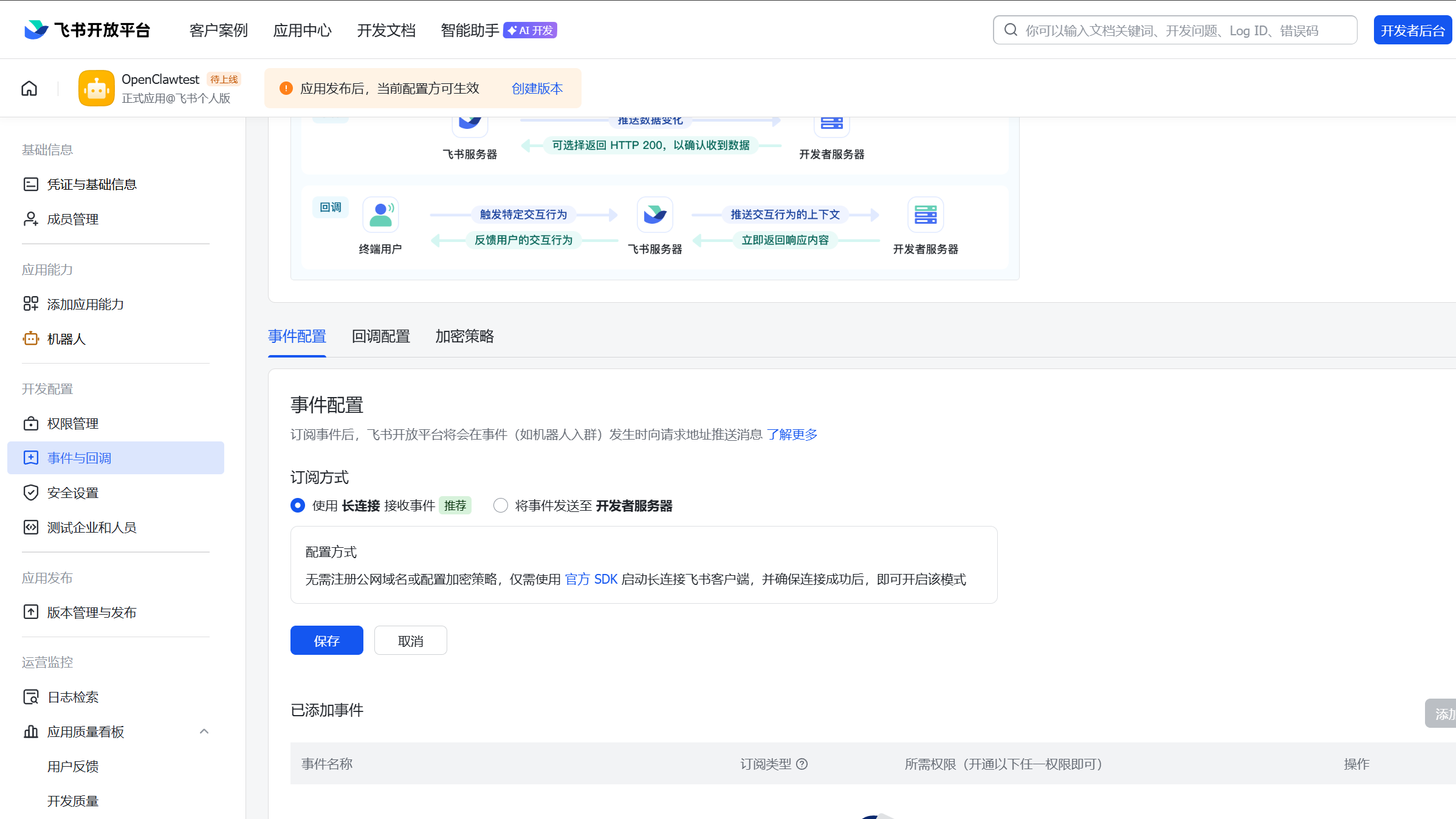Open 成员管理 member icon

30,219
